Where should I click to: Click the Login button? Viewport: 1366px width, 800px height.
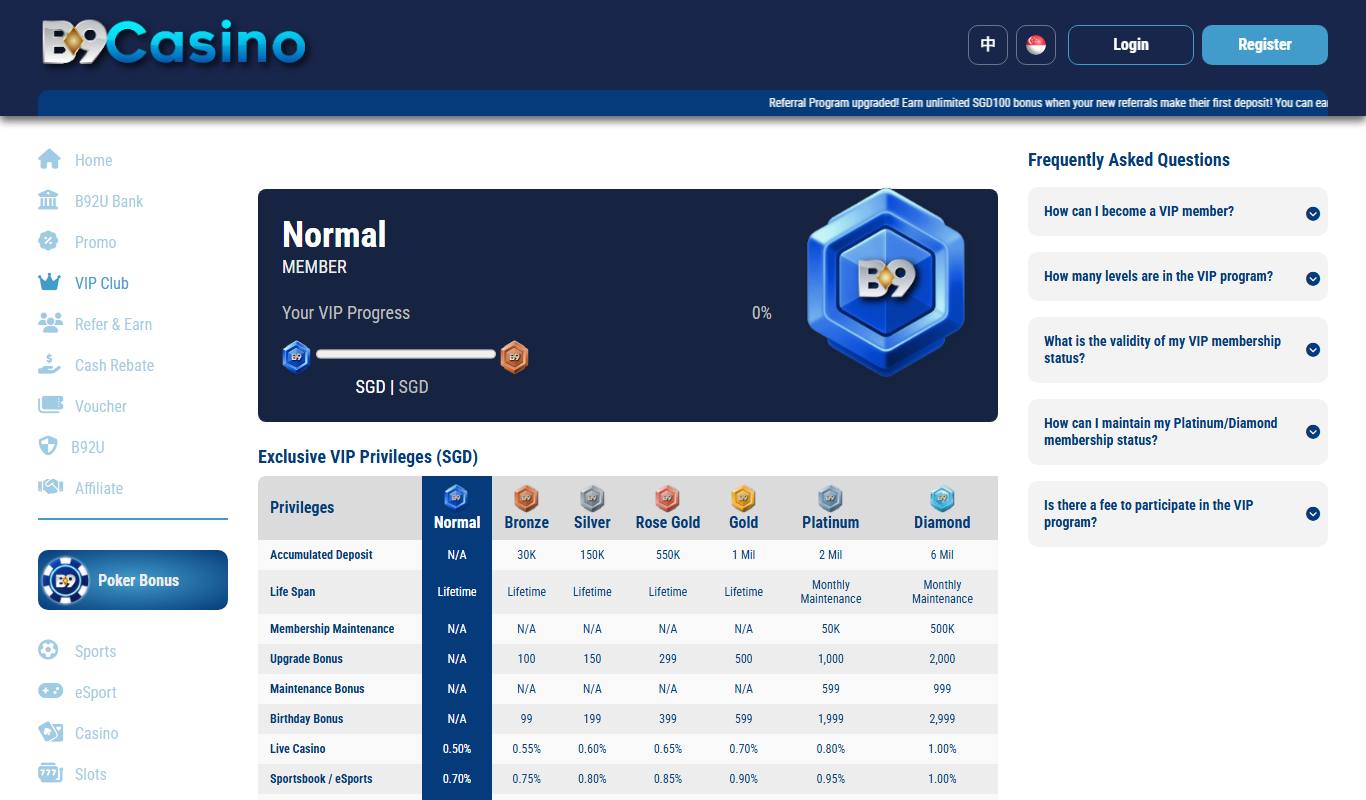pos(1131,45)
